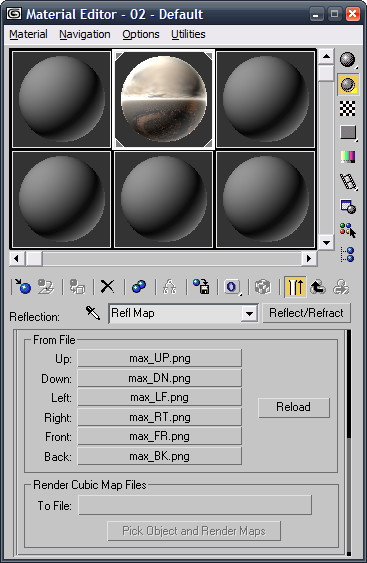Click the sample slots scroll down arrow
367x563 pixels.
326,243
